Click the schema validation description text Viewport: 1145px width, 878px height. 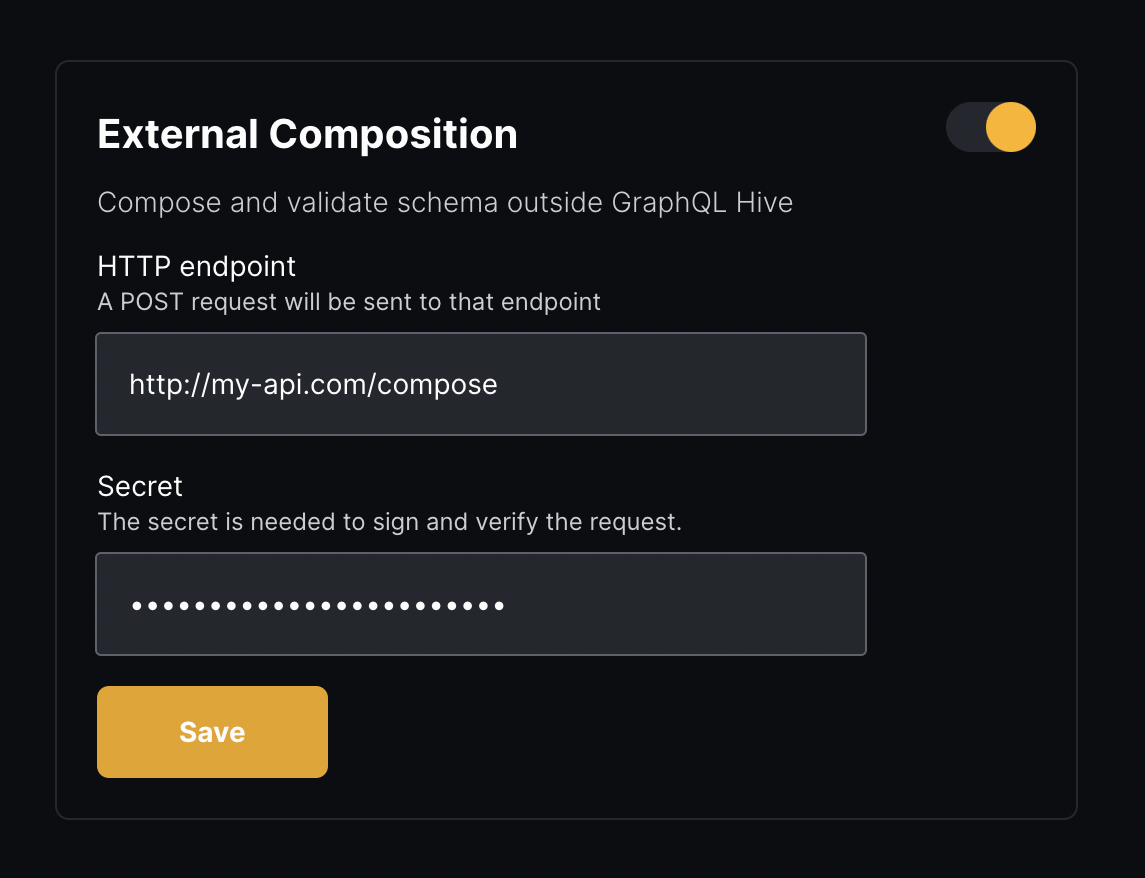[444, 202]
